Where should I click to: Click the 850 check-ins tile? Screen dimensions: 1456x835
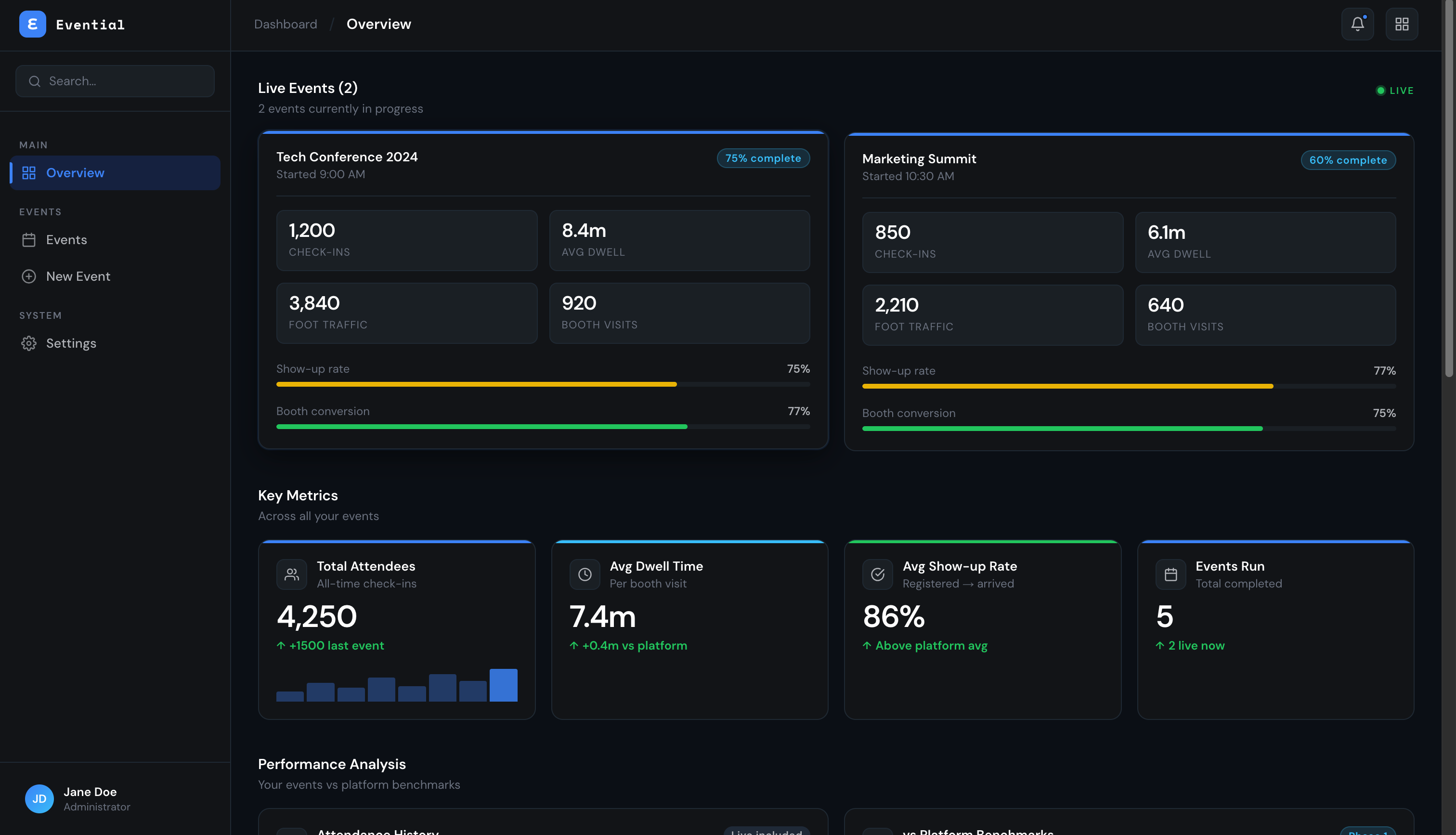(x=992, y=243)
